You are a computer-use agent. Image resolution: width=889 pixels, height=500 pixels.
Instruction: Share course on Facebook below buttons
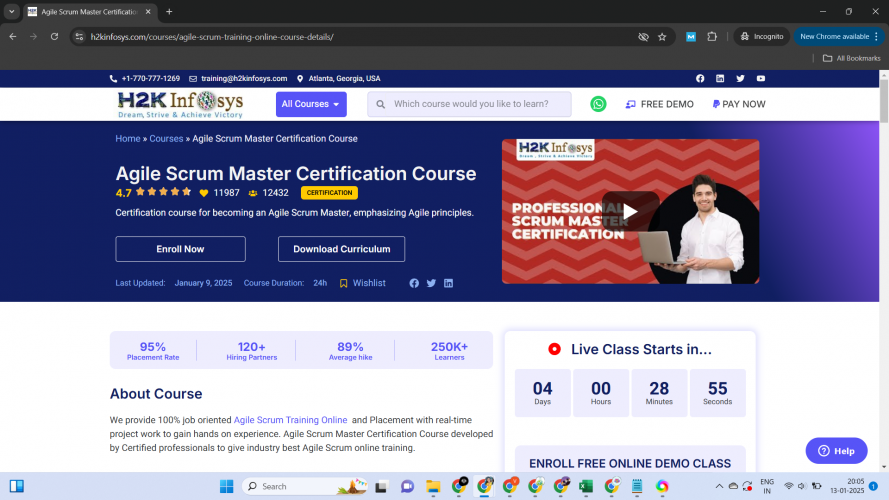(x=414, y=283)
